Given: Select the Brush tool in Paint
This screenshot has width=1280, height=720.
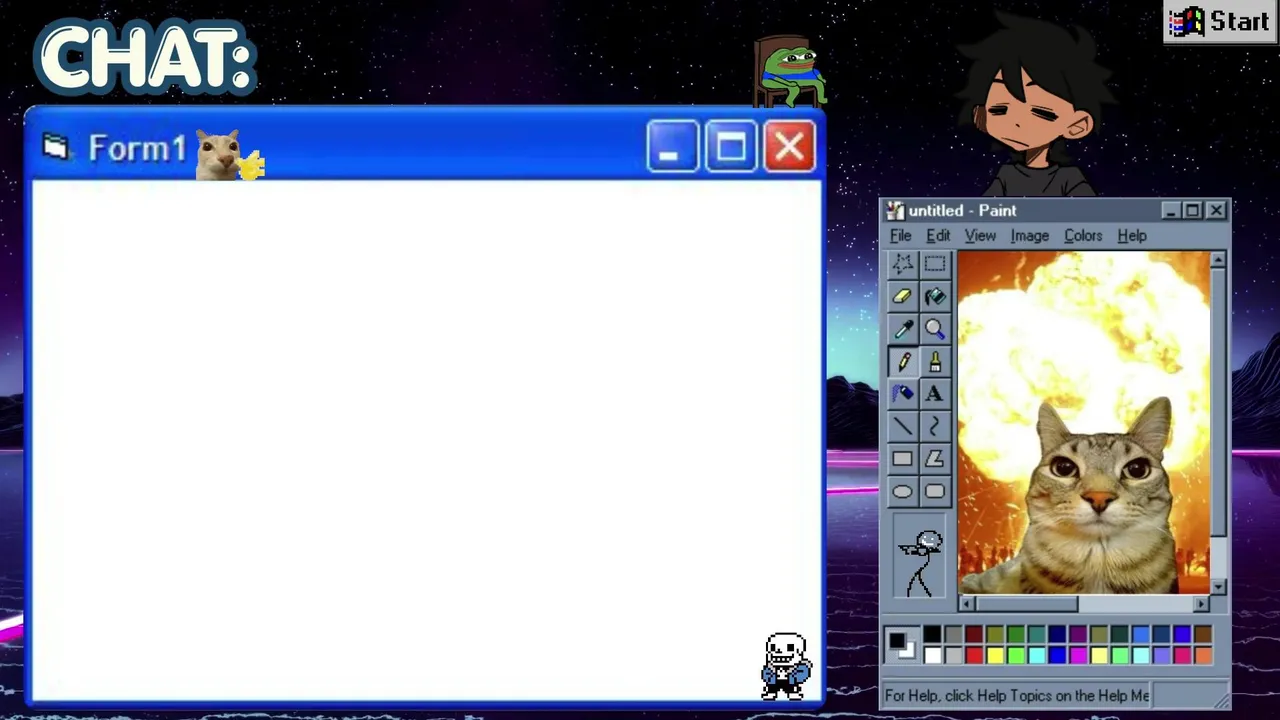Looking at the screenshot, I should 935,361.
